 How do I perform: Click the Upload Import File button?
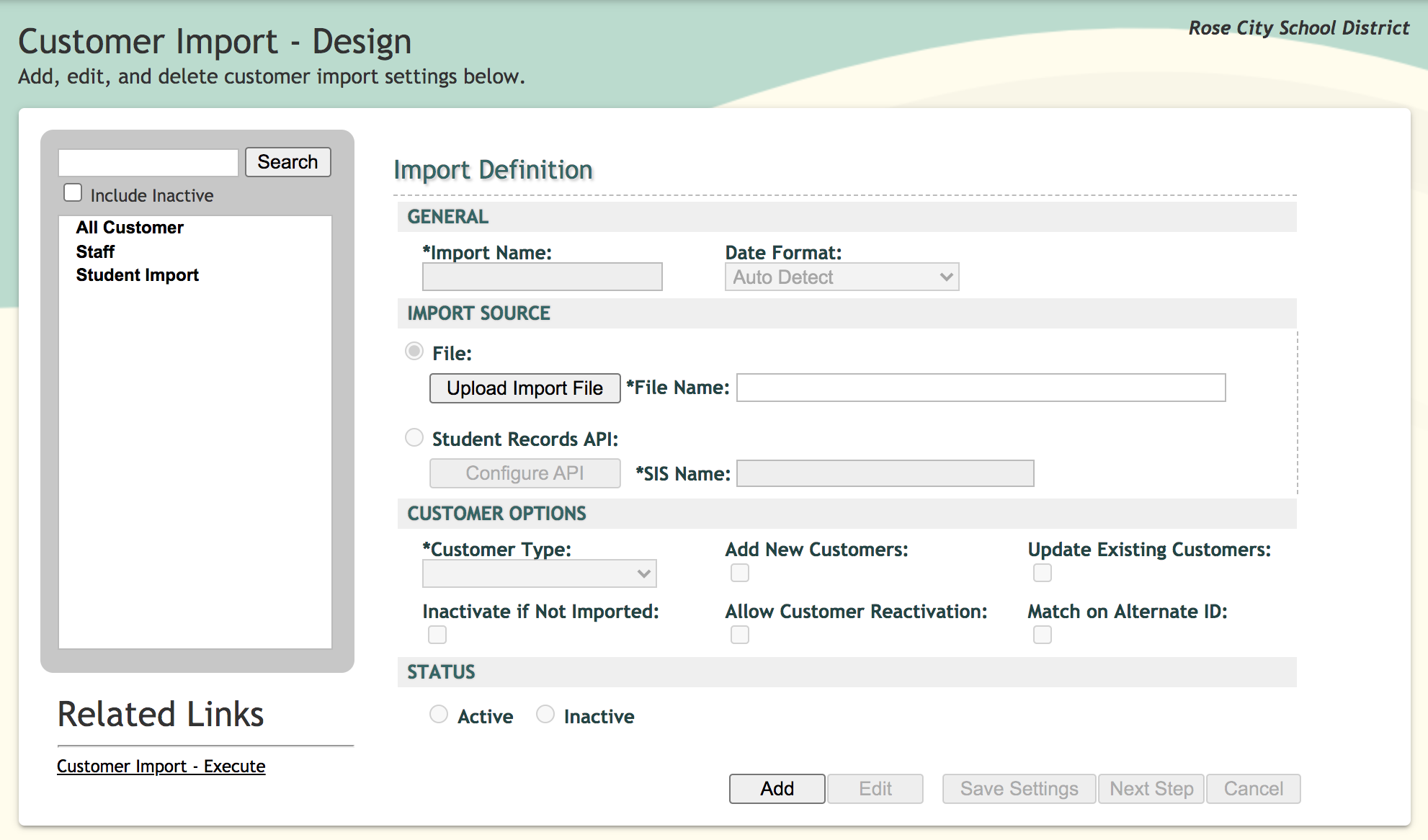(525, 388)
